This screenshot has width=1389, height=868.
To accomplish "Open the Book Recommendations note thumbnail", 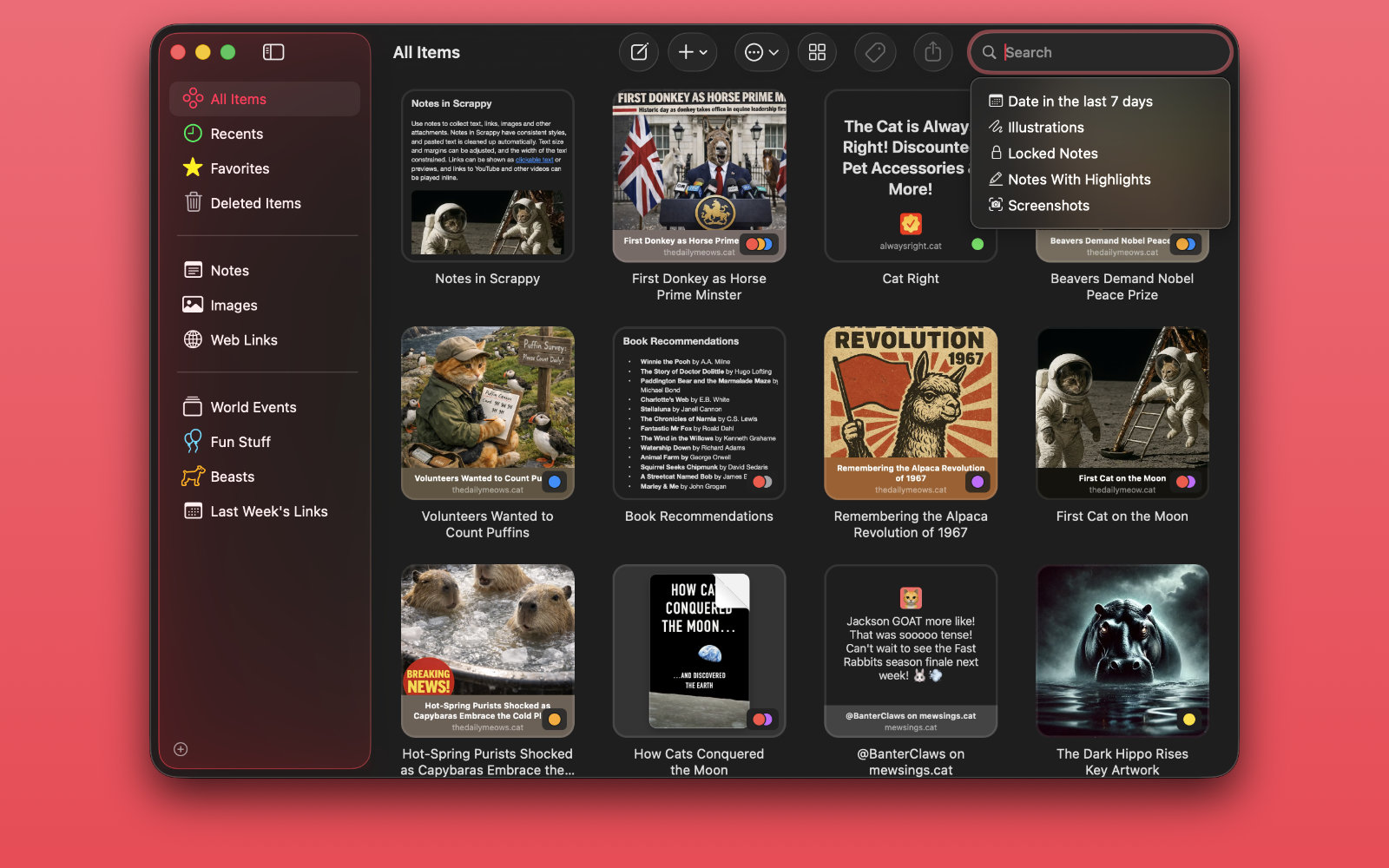I will [x=699, y=413].
